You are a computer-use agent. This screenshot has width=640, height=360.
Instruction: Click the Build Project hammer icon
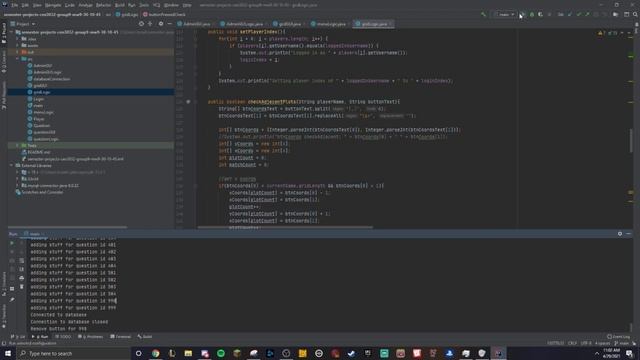click(484, 14)
